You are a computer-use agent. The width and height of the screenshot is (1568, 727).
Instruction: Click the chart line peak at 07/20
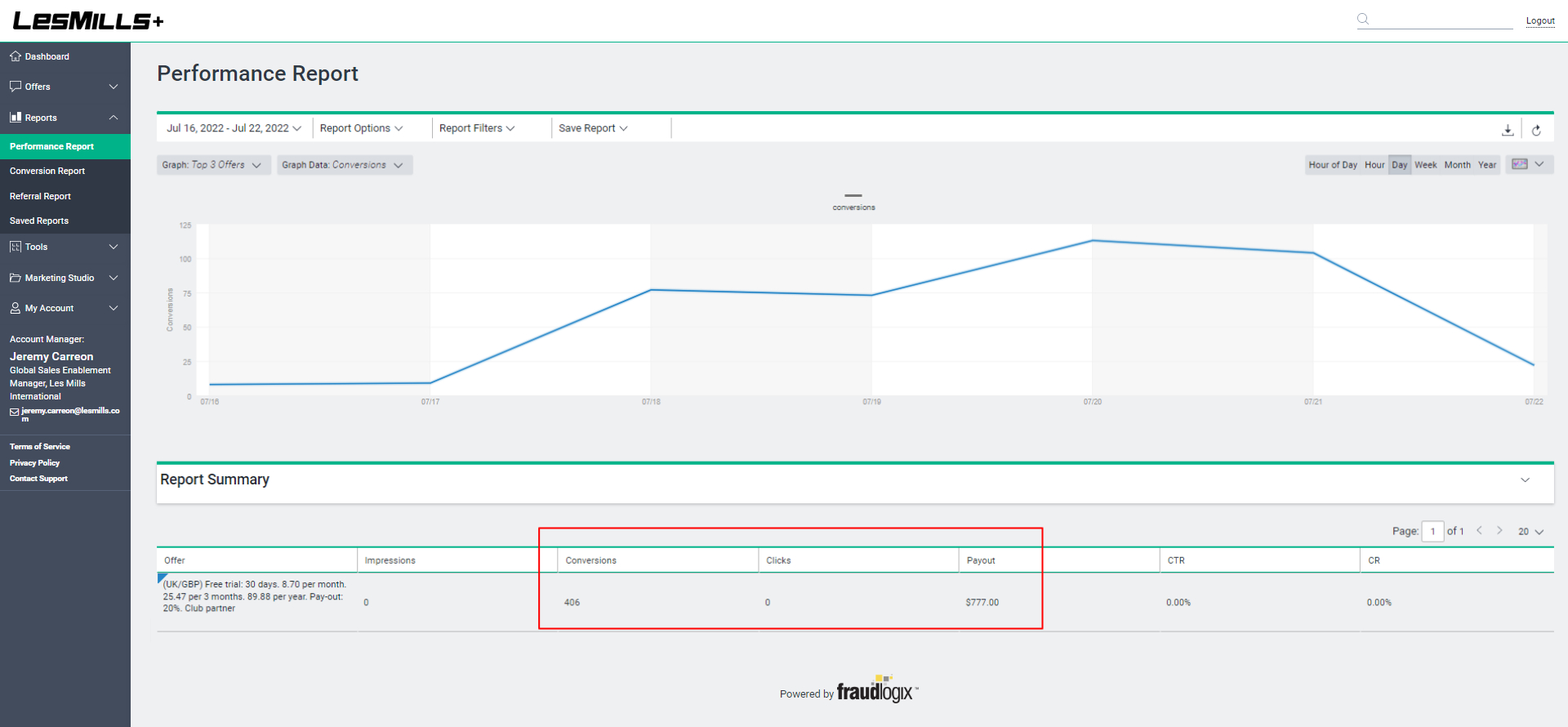click(x=1093, y=241)
